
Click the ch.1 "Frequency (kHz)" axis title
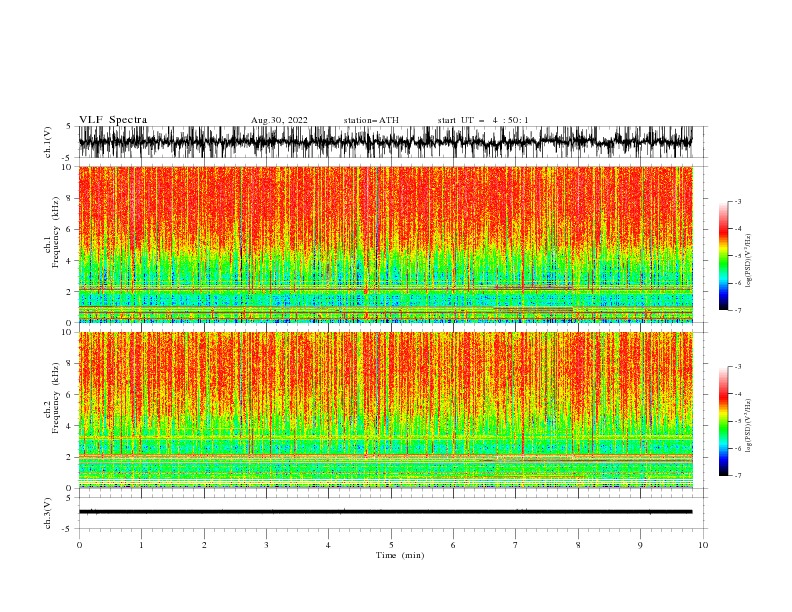[56, 233]
